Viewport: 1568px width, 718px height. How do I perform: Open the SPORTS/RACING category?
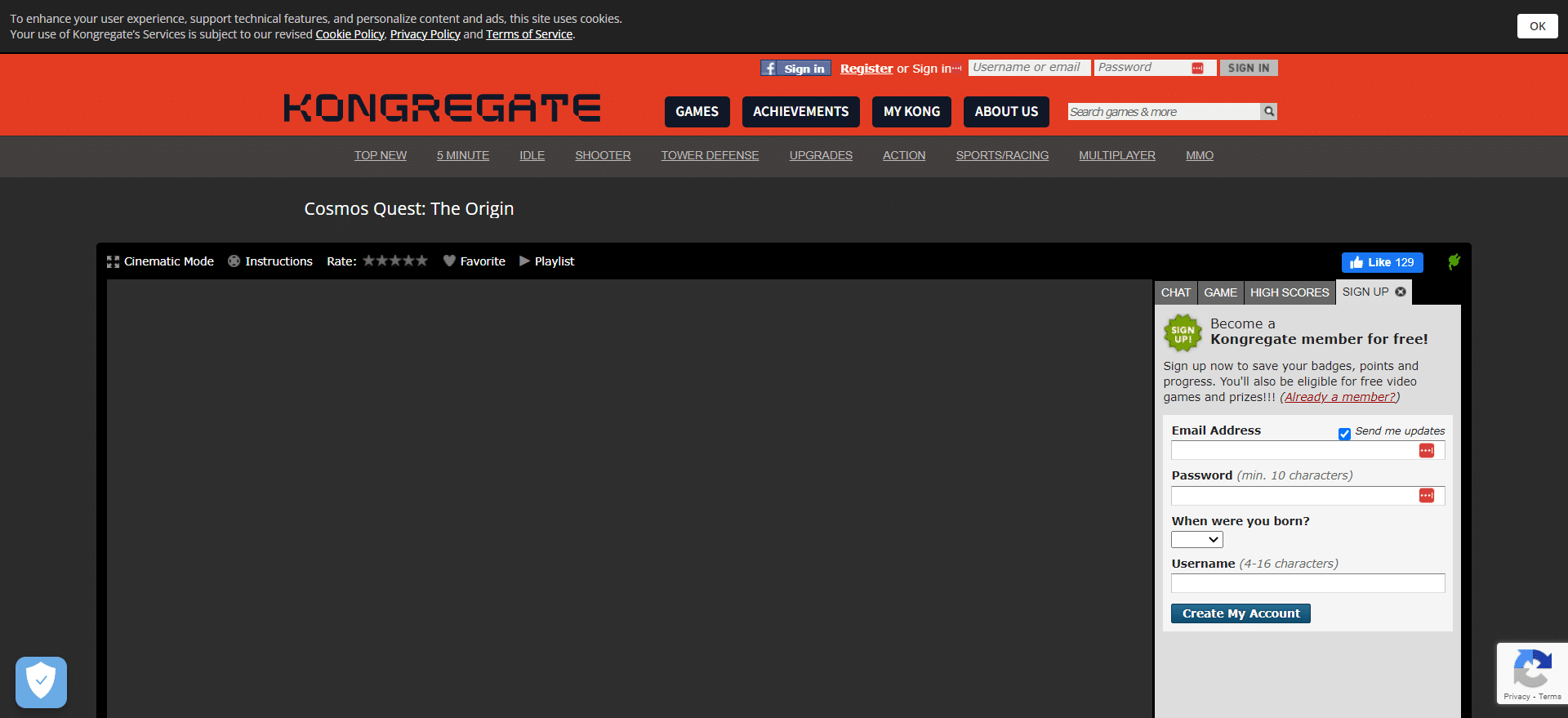[x=1002, y=155]
